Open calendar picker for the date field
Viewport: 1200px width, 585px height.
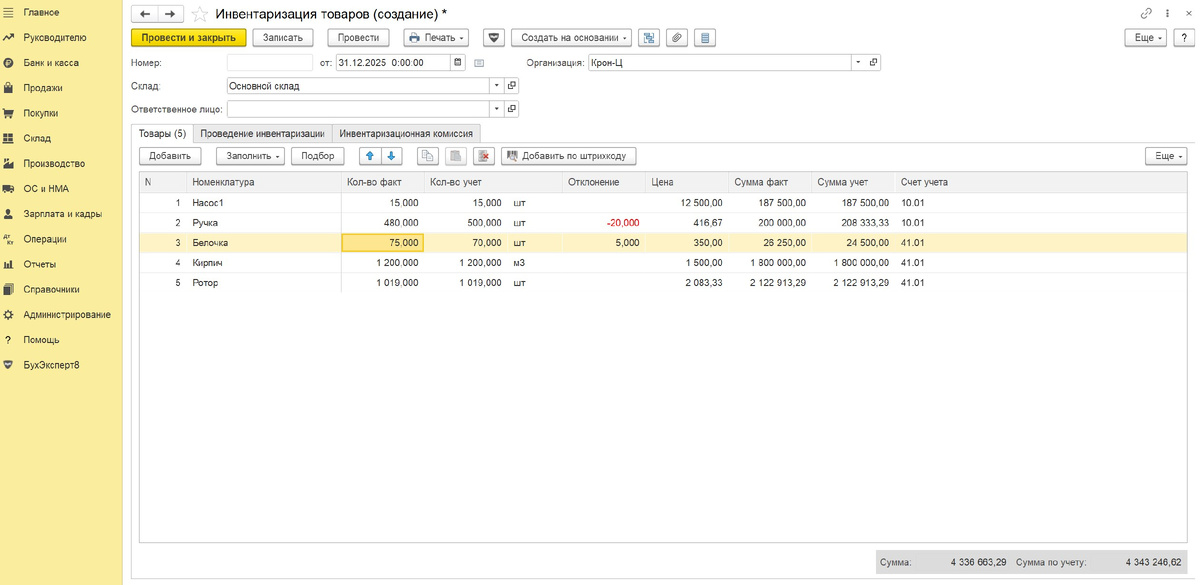457,62
